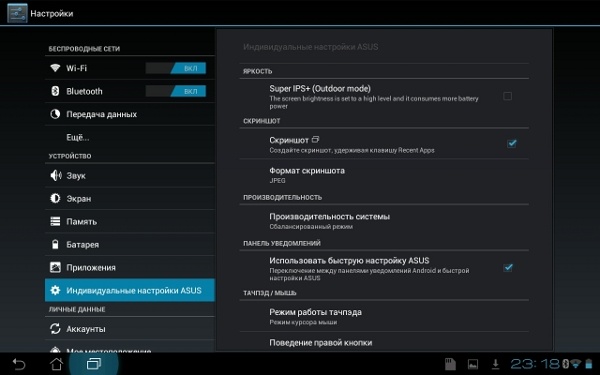
Task: Tap the gear icon for ASUS settings
Action: 55,290
